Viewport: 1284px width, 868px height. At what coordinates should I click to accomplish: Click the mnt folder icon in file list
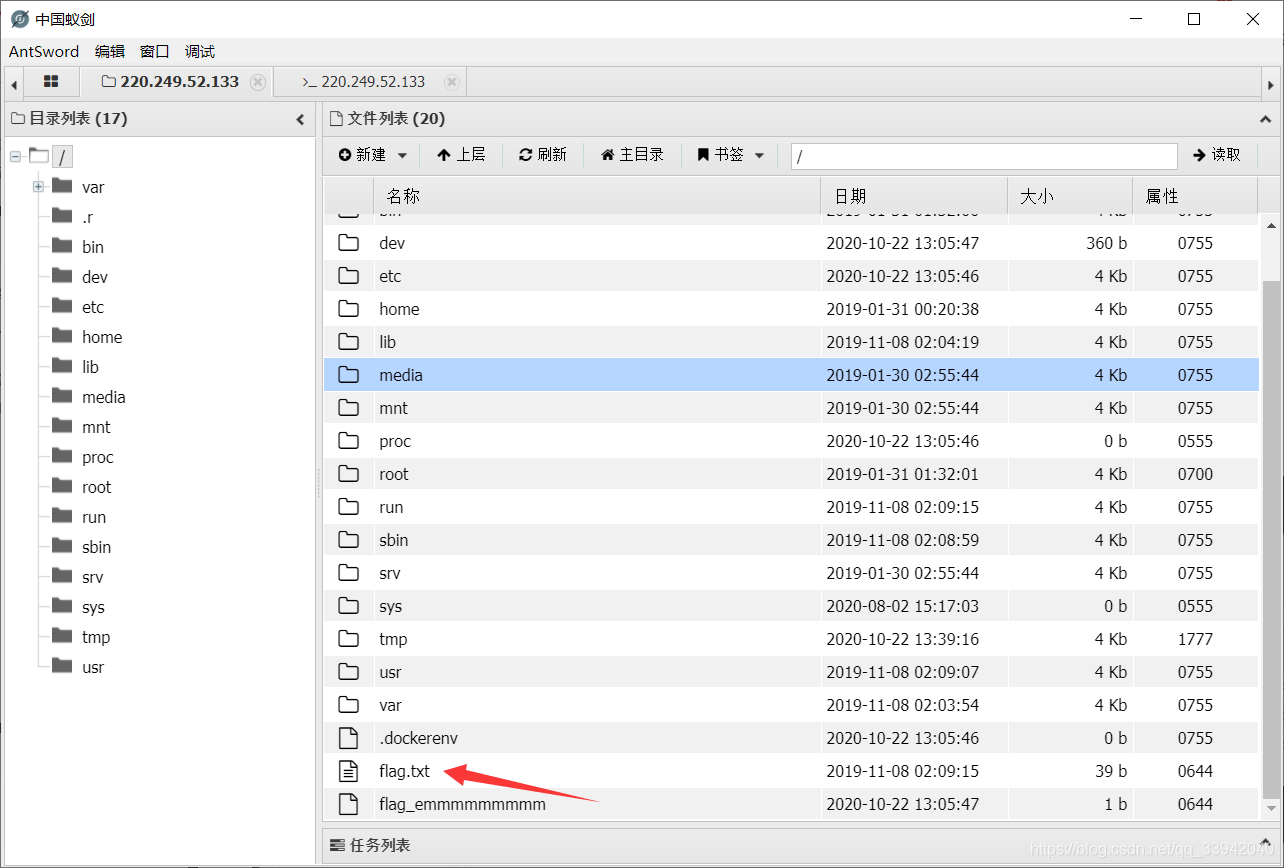[x=348, y=408]
